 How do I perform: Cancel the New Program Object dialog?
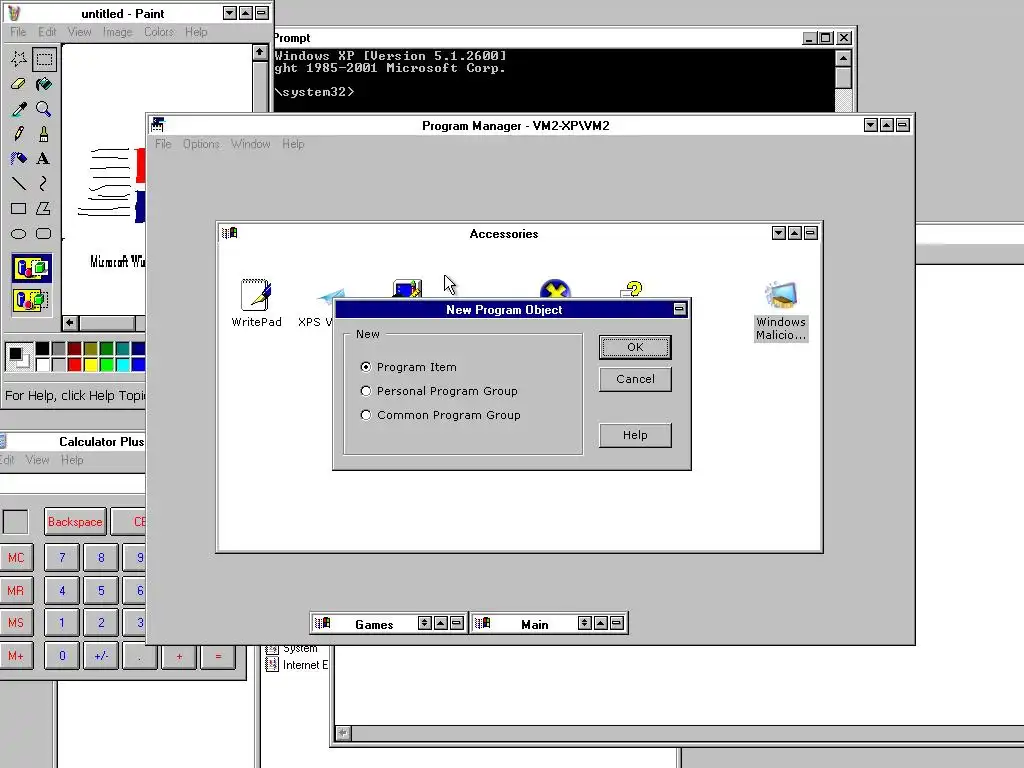[x=635, y=379]
